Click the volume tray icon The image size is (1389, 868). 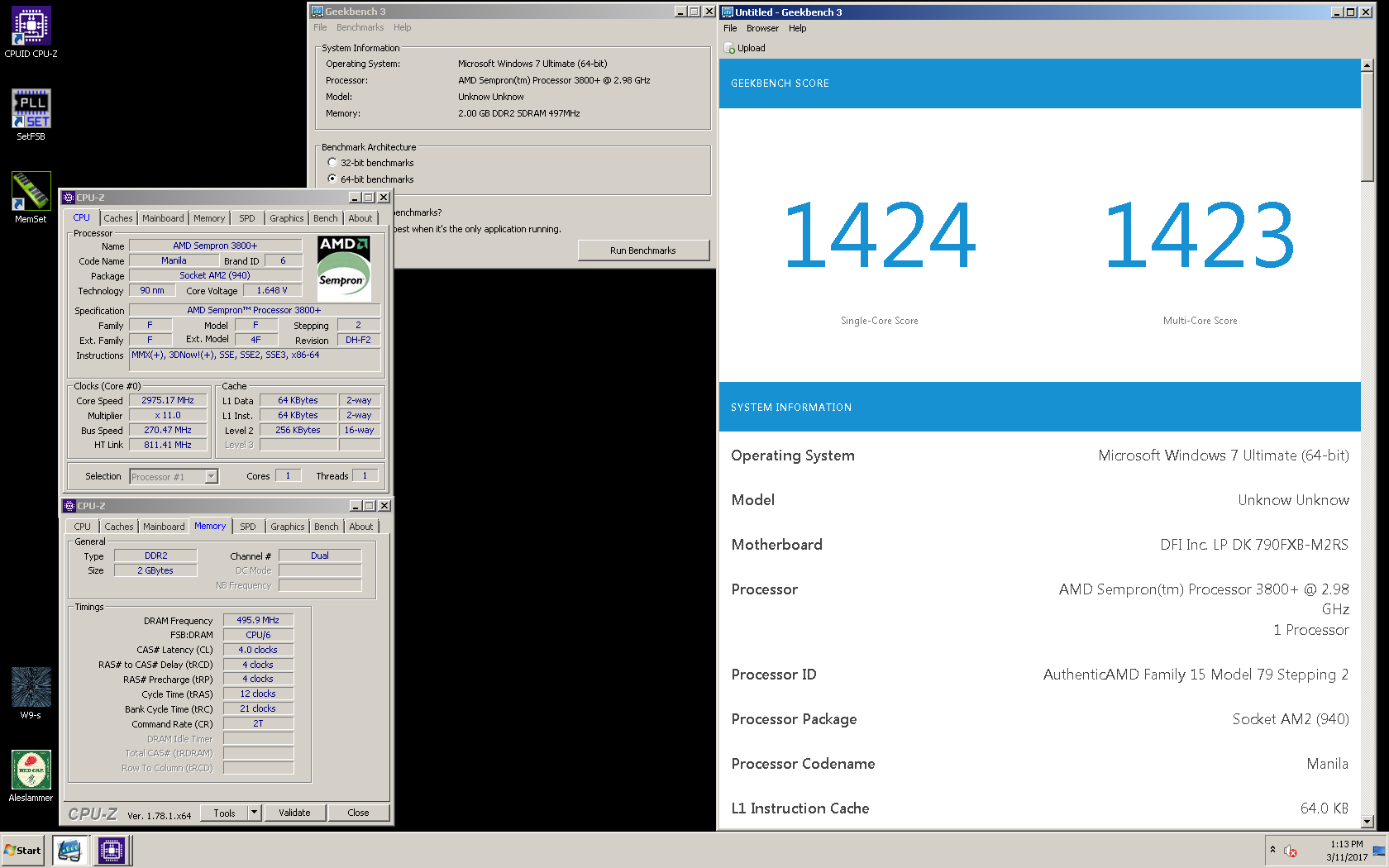click(1291, 851)
